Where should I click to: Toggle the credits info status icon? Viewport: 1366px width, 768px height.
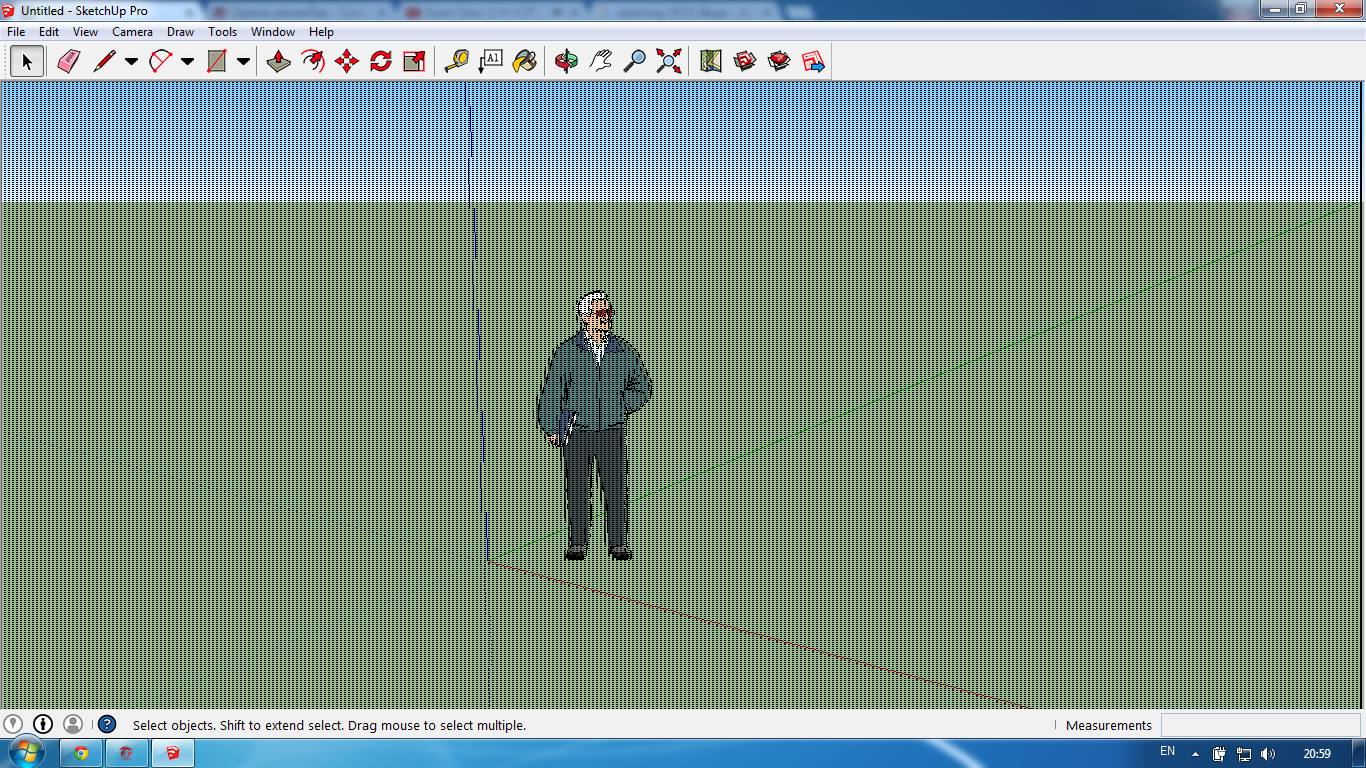[43, 724]
